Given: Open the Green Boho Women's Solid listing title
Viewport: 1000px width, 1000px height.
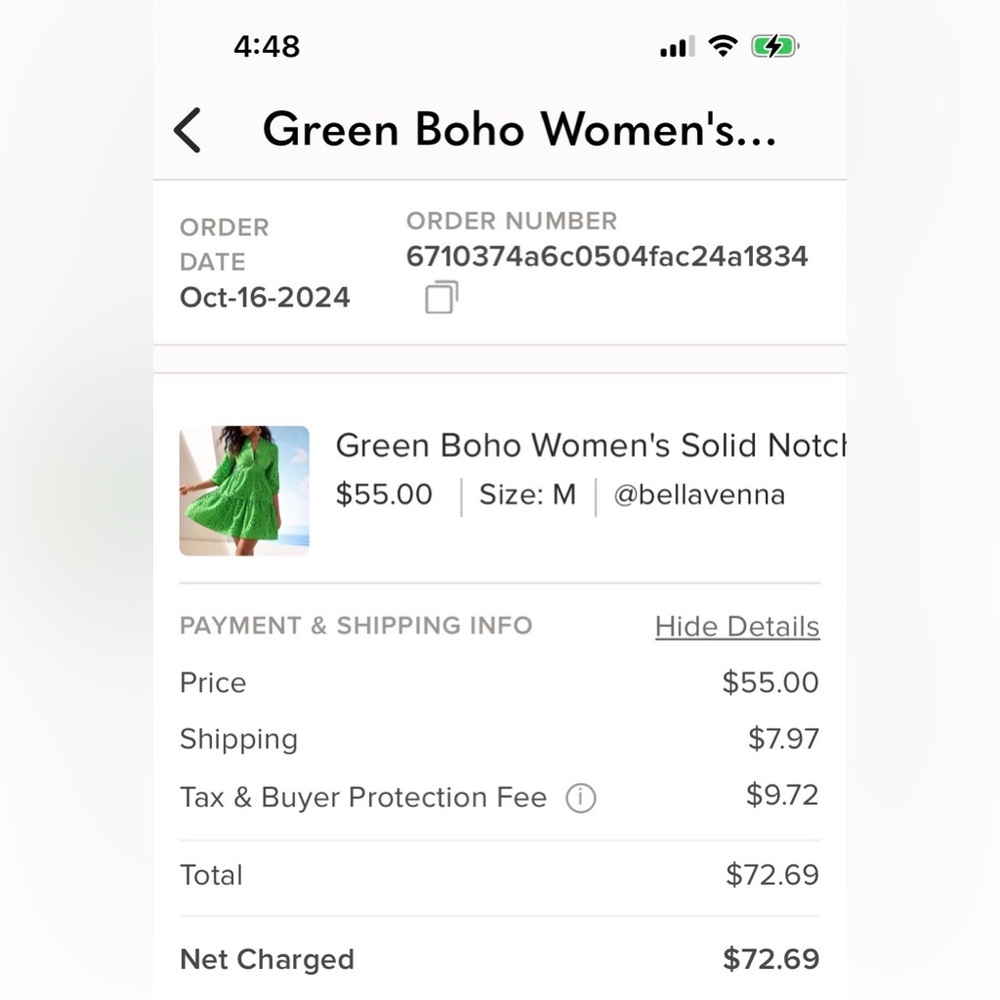Looking at the screenshot, I should tap(591, 445).
